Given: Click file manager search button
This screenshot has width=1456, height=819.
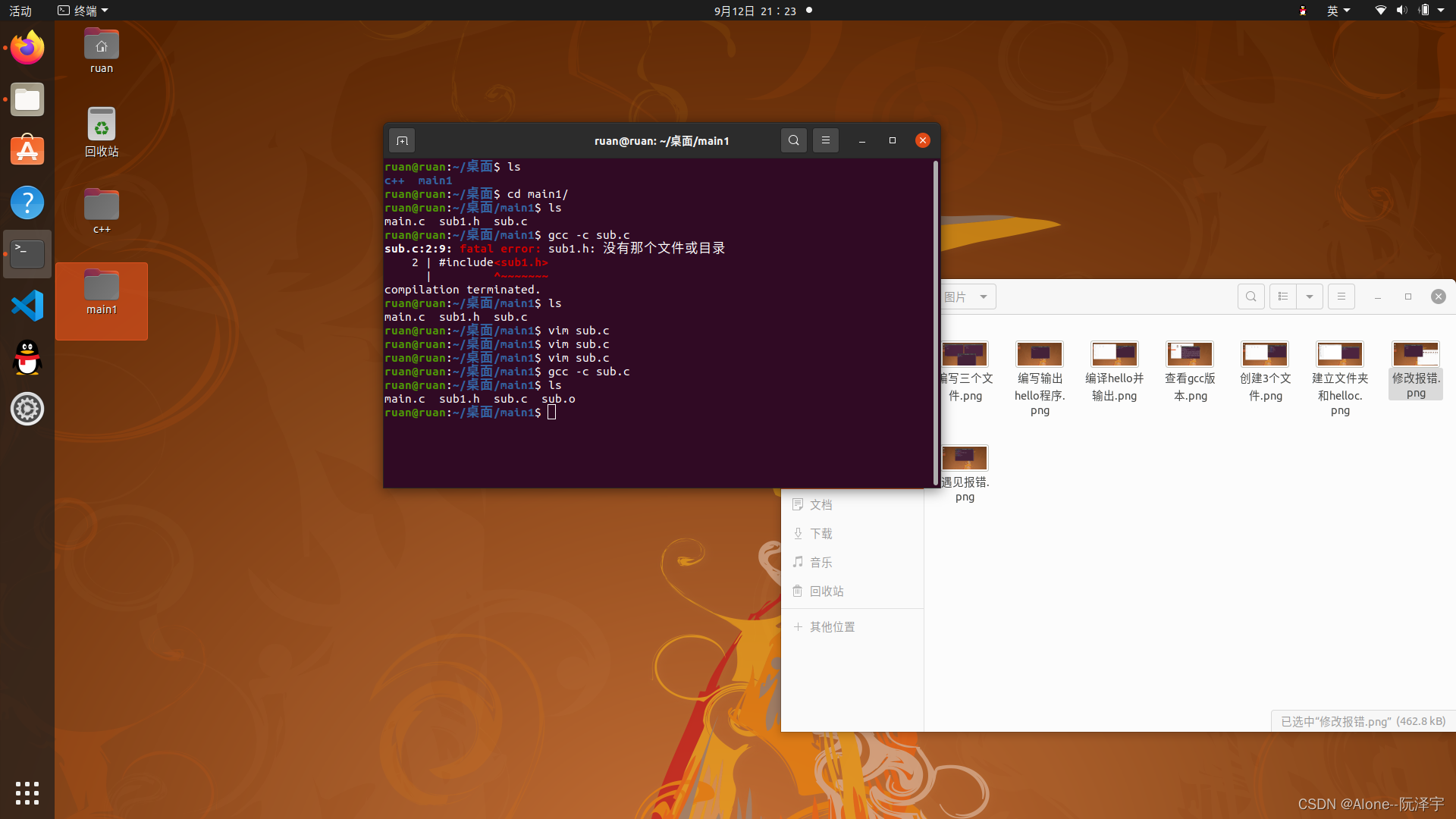Looking at the screenshot, I should [x=1250, y=297].
